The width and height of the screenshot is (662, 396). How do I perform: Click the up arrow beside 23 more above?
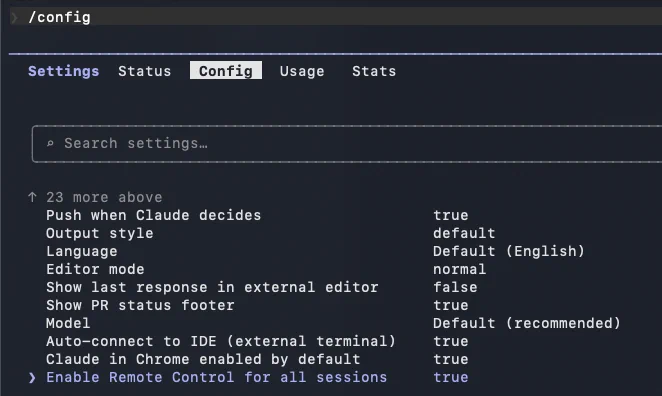(32, 197)
